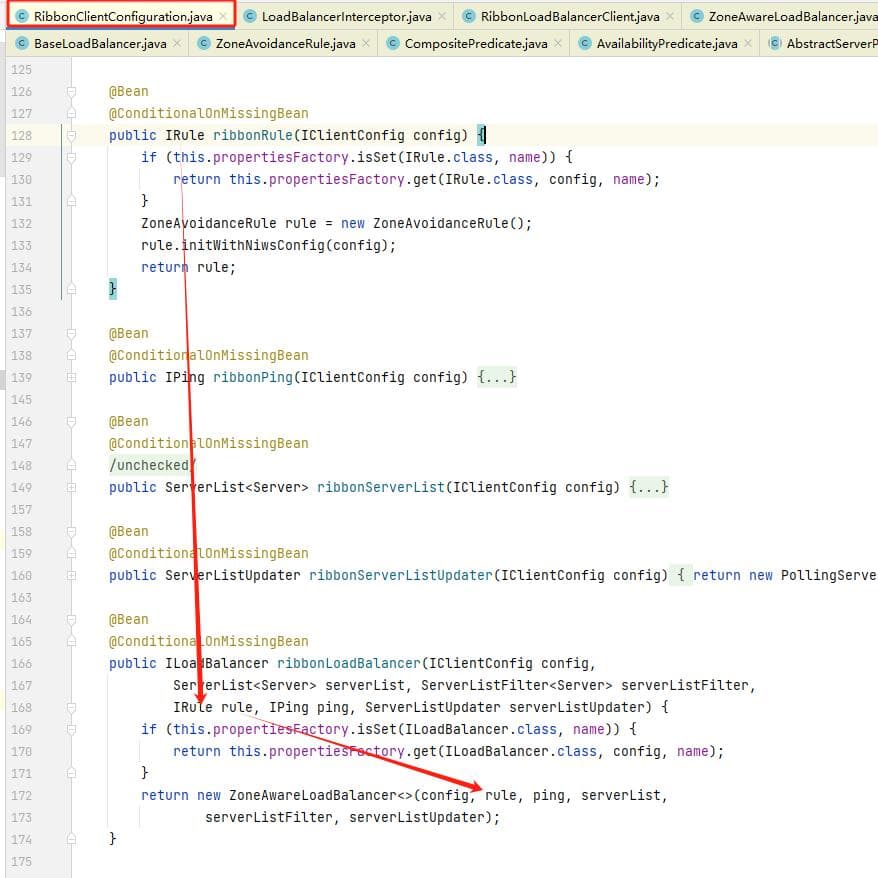The height and width of the screenshot is (878, 878).
Task: Open the AvailabilityPredicate.java tab
Action: click(667, 43)
